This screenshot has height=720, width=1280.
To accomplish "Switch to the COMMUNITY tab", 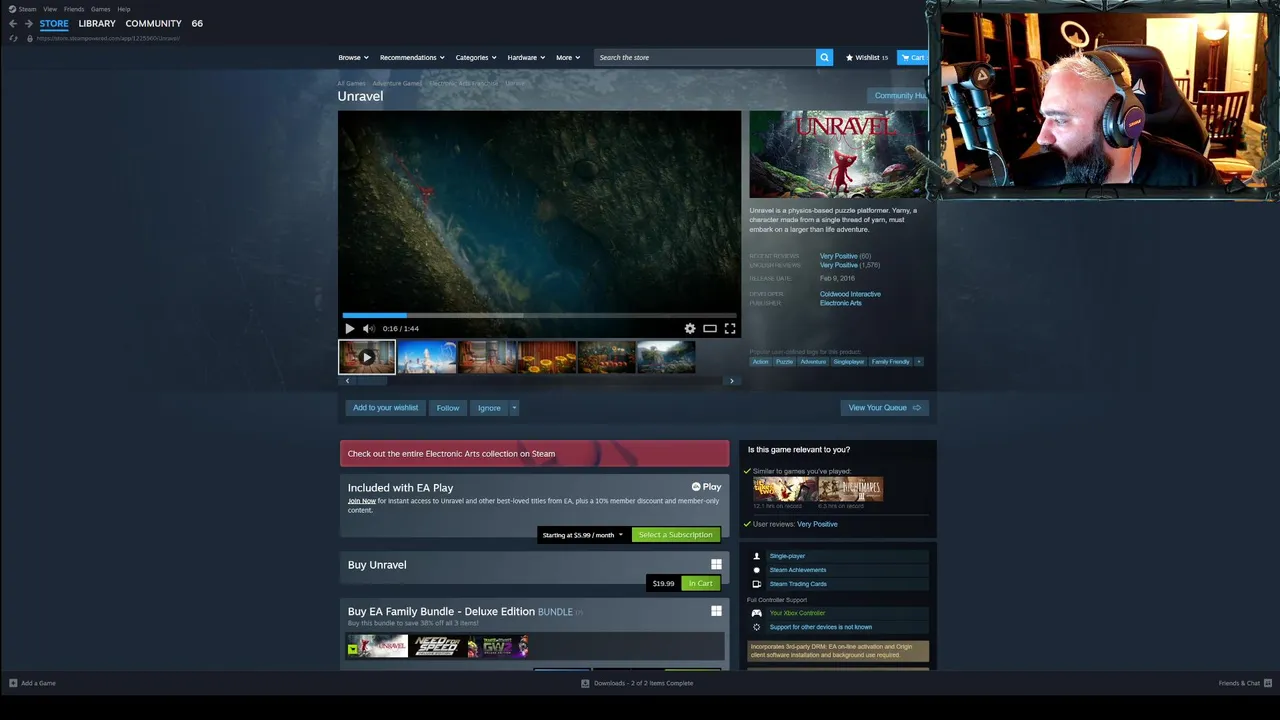I will [153, 23].
